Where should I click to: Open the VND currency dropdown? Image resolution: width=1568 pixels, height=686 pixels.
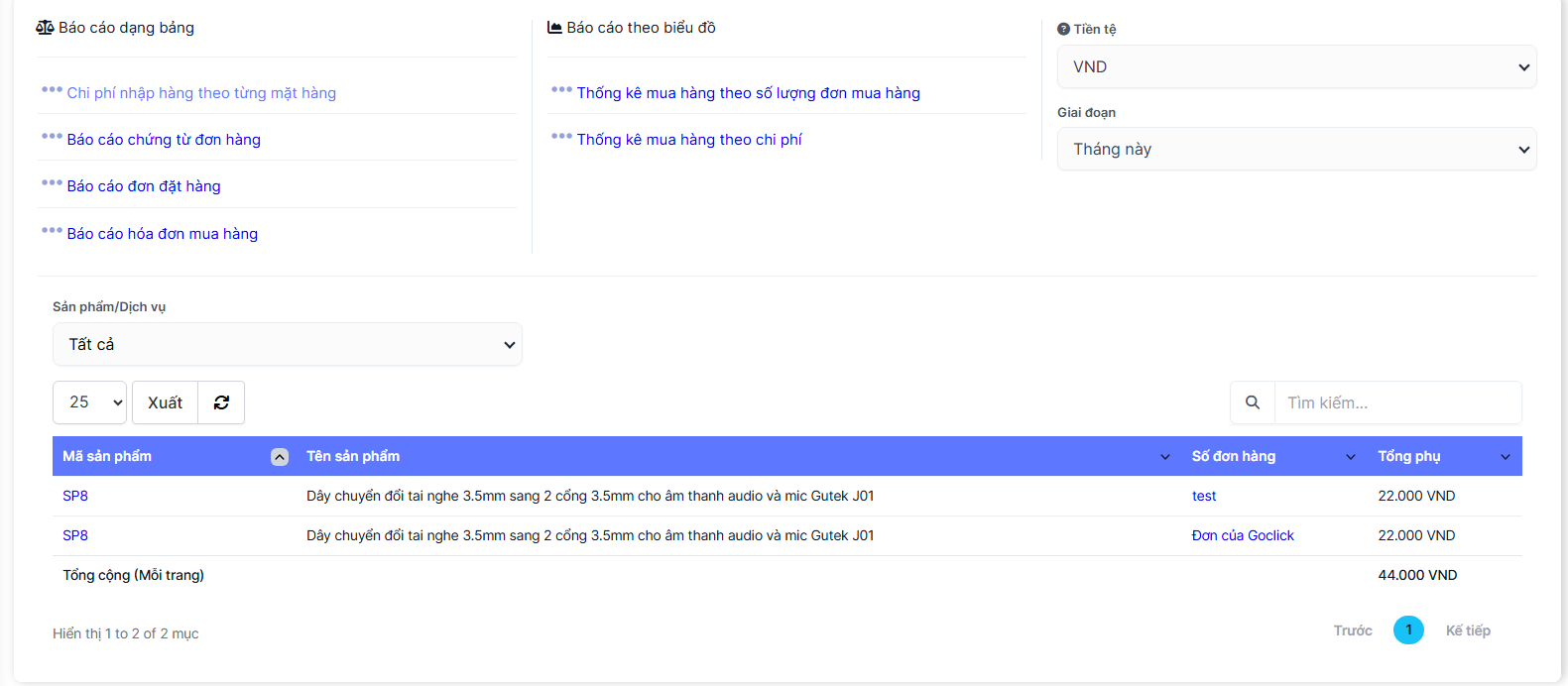[1296, 67]
